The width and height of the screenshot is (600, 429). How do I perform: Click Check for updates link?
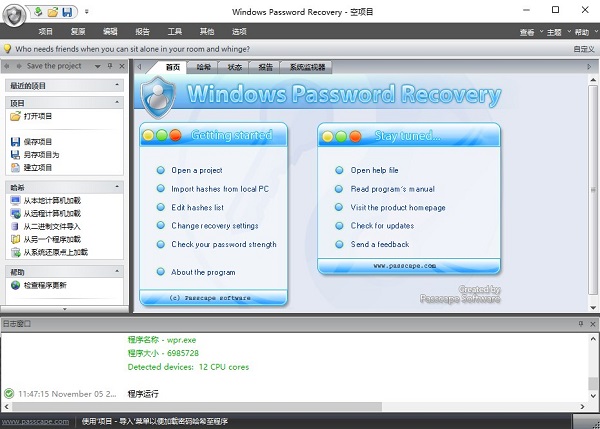382,226
